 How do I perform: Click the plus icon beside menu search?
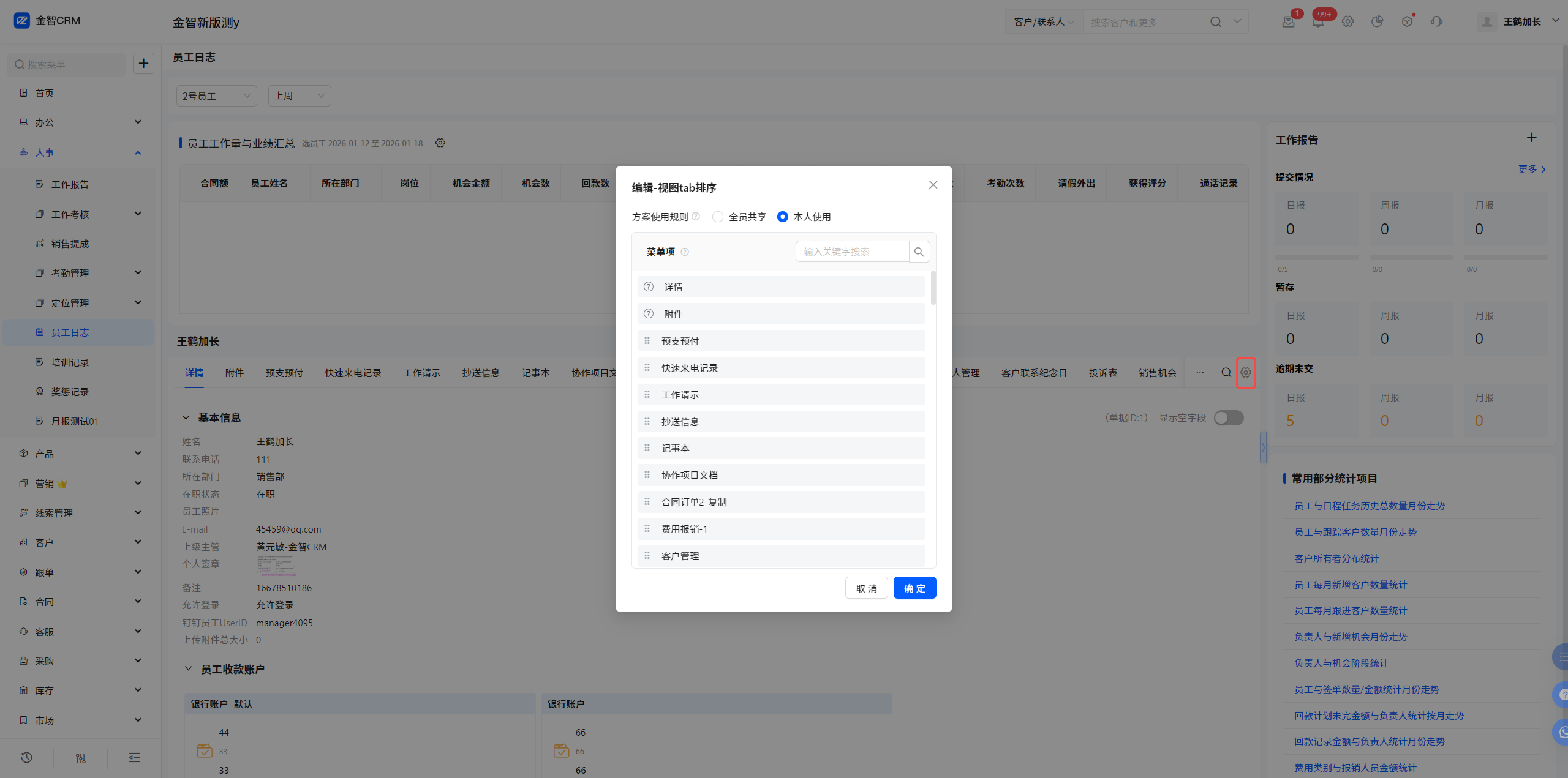[x=143, y=63]
